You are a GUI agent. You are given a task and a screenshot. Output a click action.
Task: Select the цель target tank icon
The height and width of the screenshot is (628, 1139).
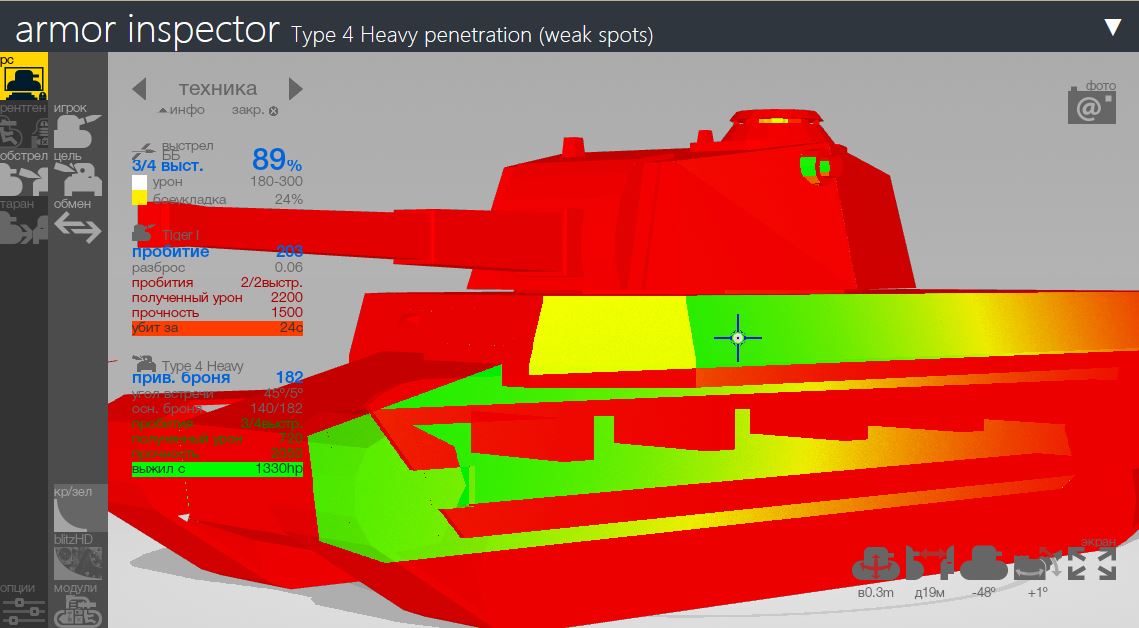click(77, 179)
